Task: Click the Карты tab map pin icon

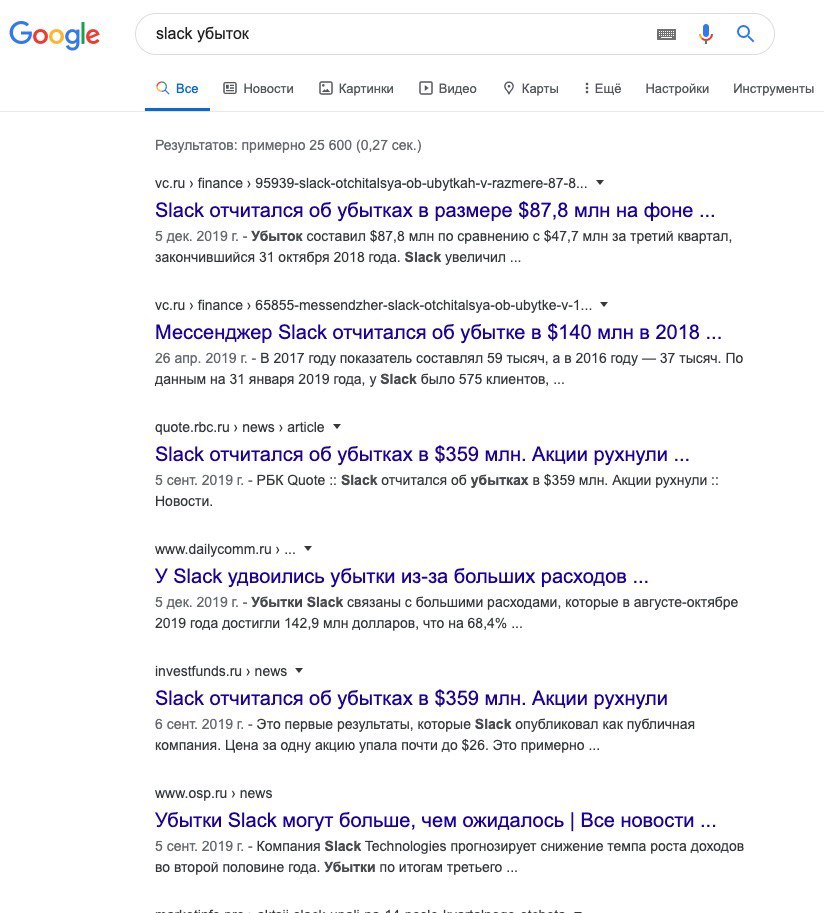Action: (x=509, y=89)
